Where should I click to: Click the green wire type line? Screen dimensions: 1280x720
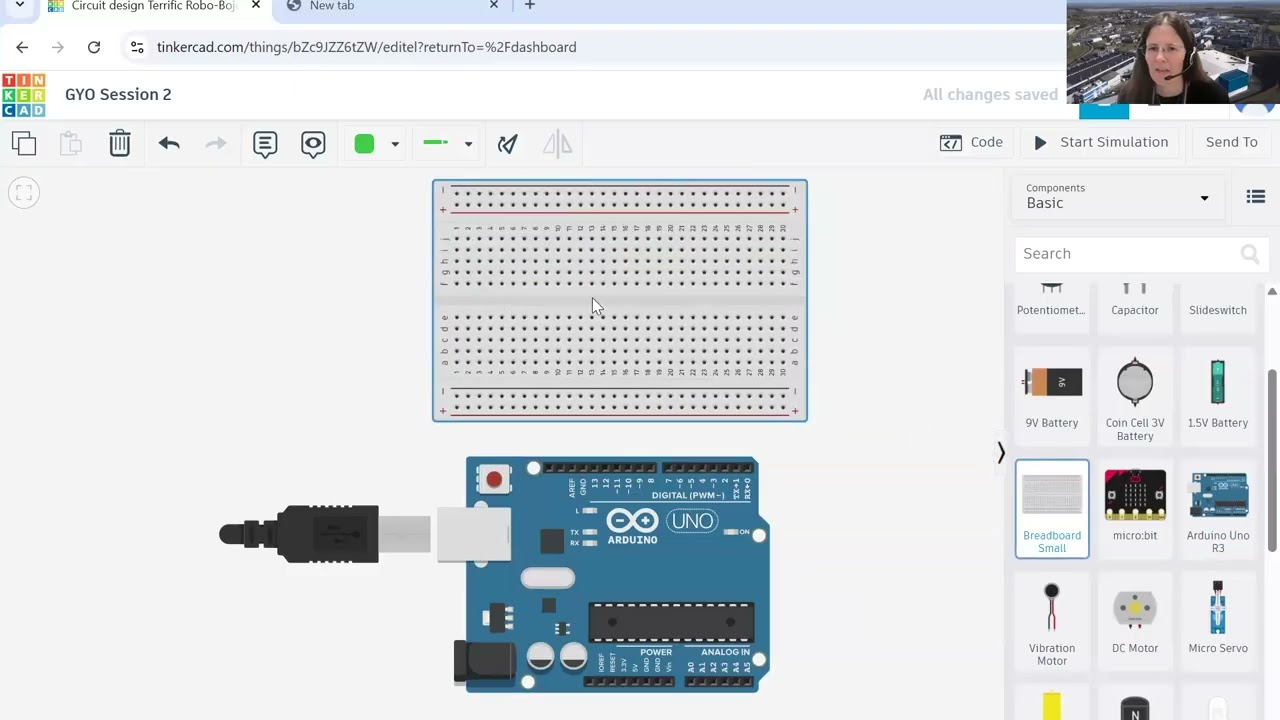436,143
